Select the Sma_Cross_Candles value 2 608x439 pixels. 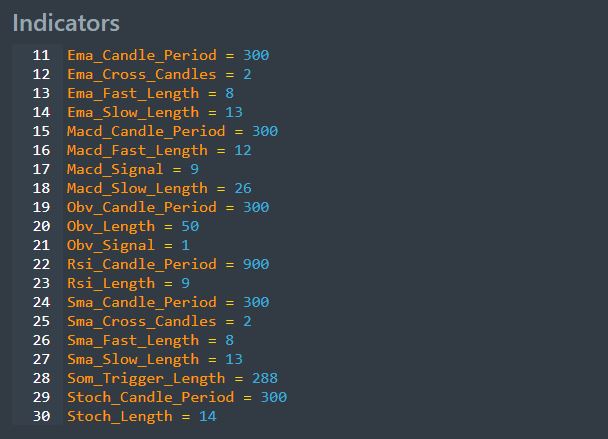point(247,321)
